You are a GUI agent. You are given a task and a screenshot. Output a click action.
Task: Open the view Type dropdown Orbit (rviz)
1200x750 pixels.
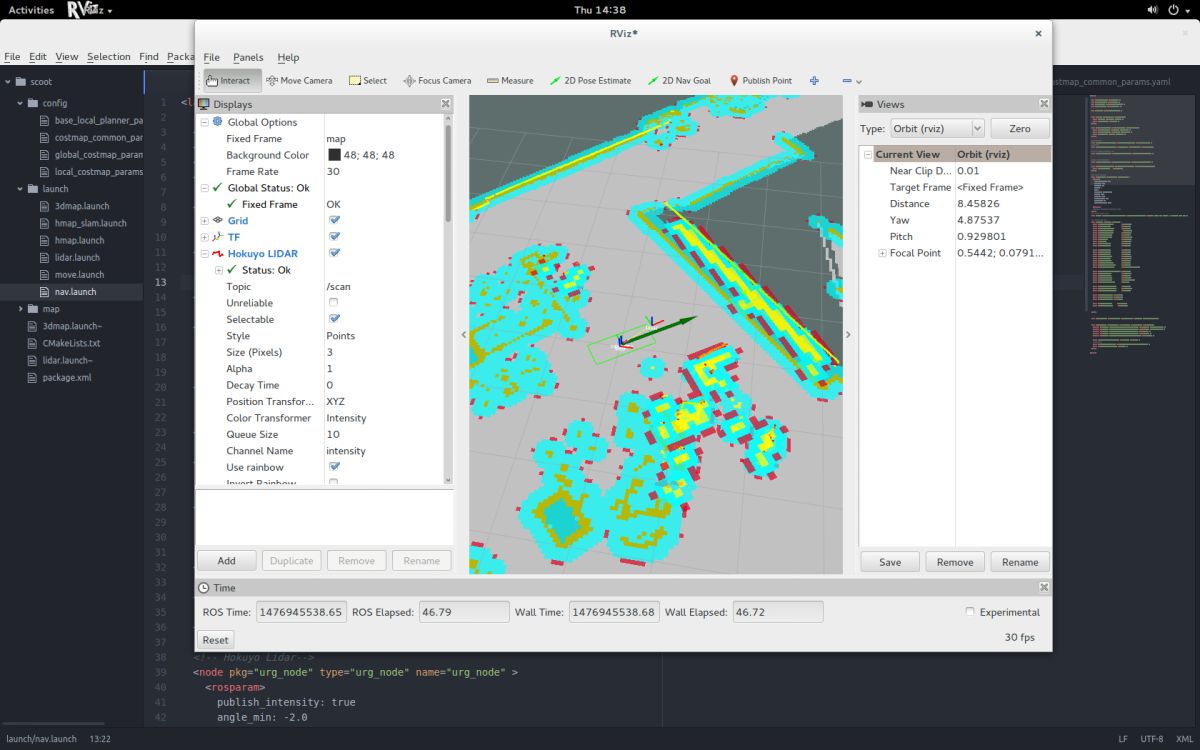tap(936, 128)
